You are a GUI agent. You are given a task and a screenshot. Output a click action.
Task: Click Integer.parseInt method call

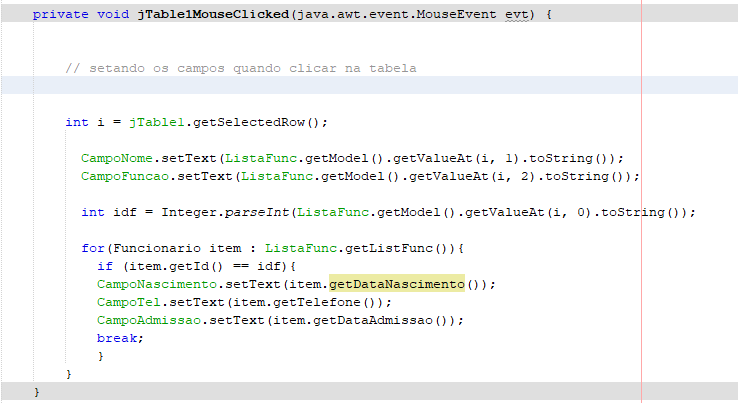pos(225,212)
